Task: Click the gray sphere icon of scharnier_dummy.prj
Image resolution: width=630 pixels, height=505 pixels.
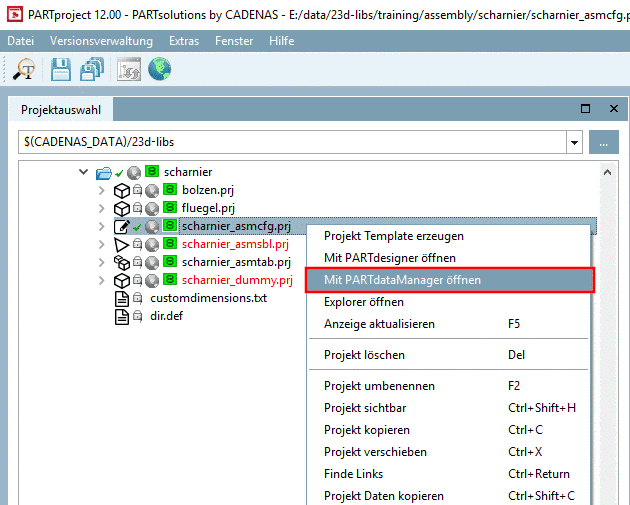Action: (x=152, y=281)
